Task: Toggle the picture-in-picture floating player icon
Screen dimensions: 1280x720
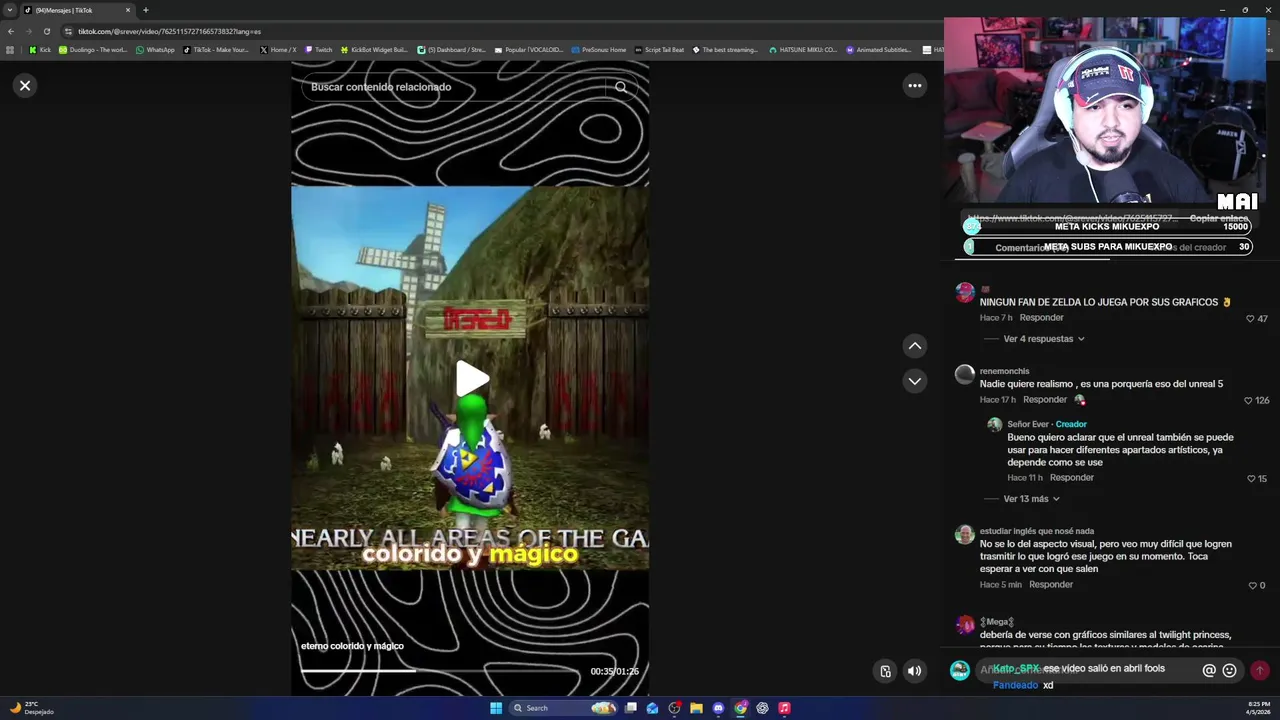Action: tap(885, 671)
